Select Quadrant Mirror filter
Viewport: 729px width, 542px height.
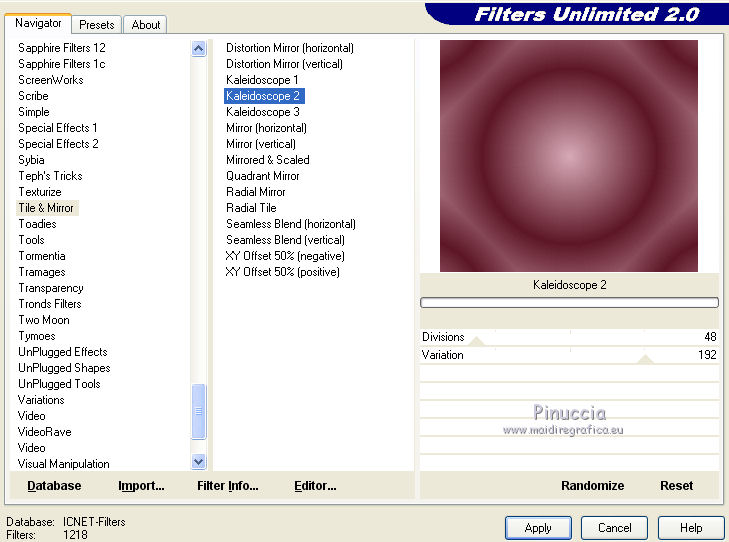pyautogui.click(x=262, y=176)
